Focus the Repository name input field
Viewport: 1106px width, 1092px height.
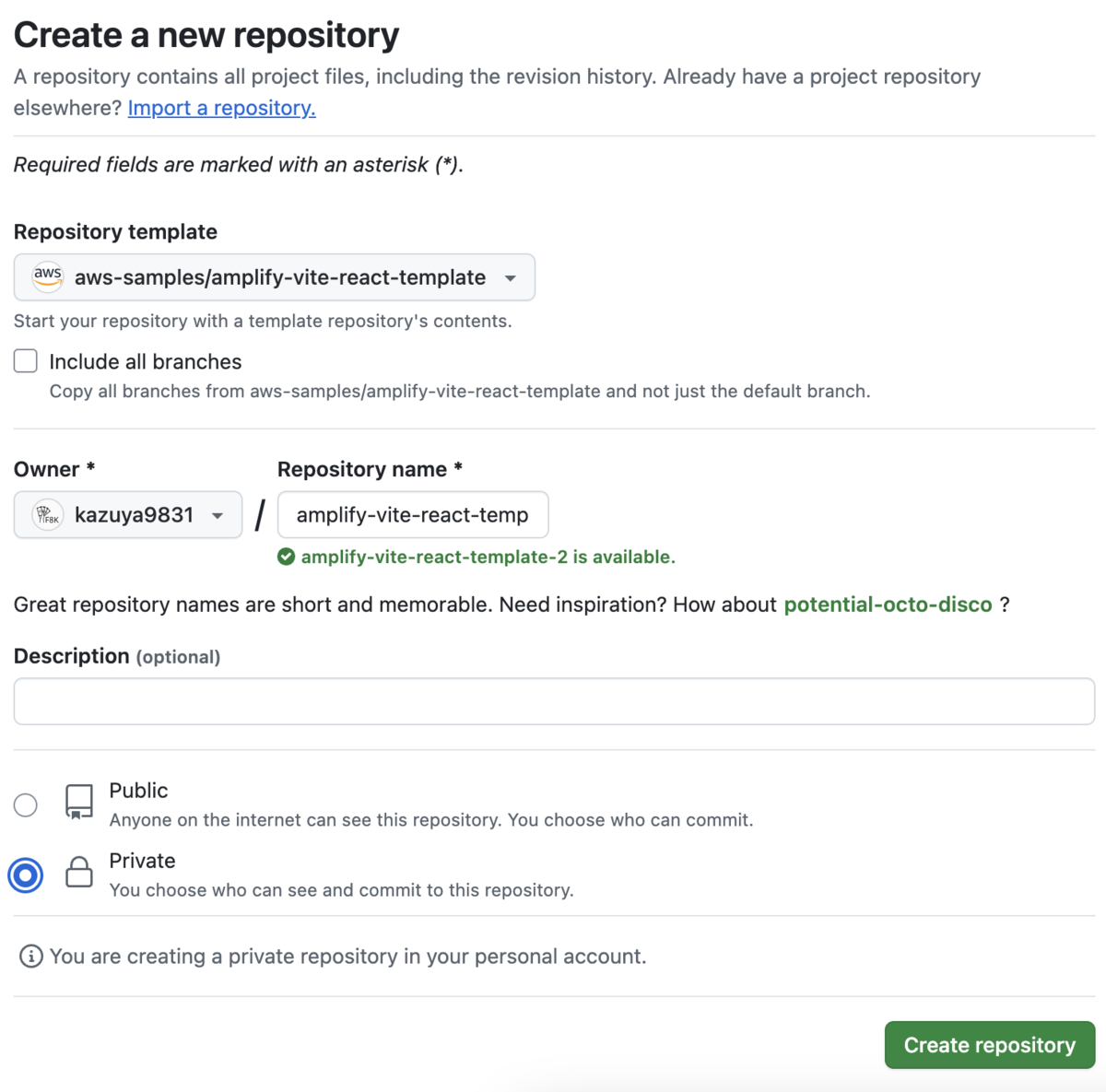(x=413, y=514)
